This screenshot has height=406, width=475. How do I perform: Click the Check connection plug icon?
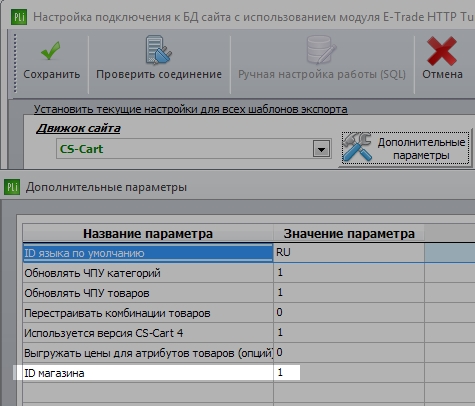(x=159, y=50)
